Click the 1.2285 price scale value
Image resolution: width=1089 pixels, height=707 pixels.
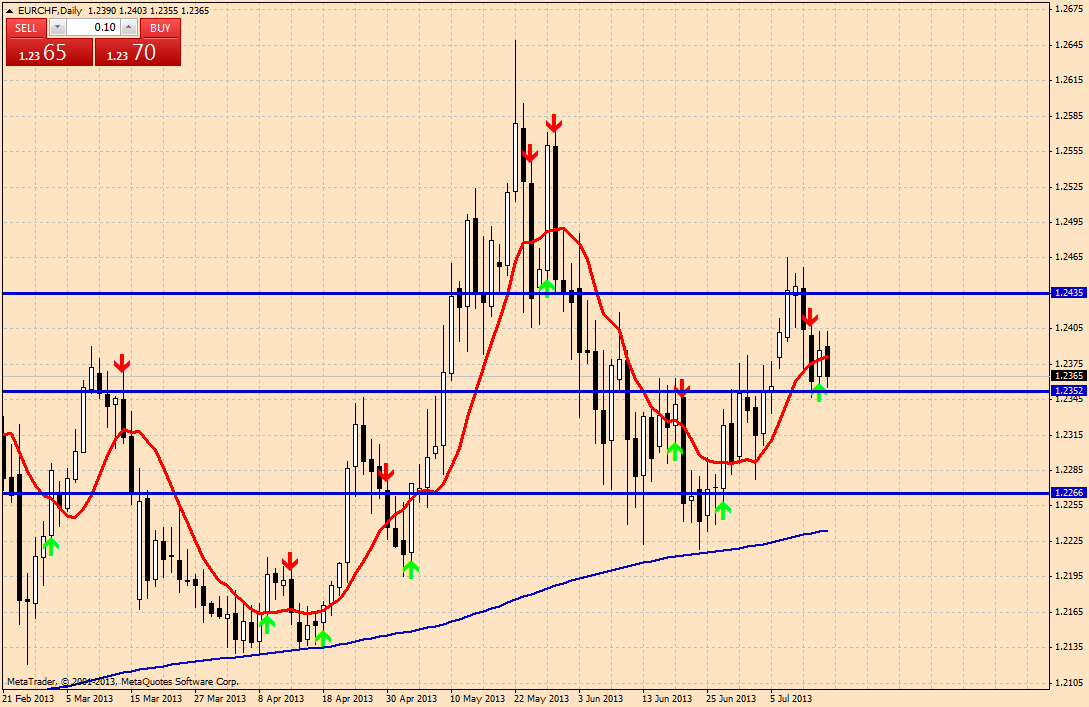[x=1069, y=469]
